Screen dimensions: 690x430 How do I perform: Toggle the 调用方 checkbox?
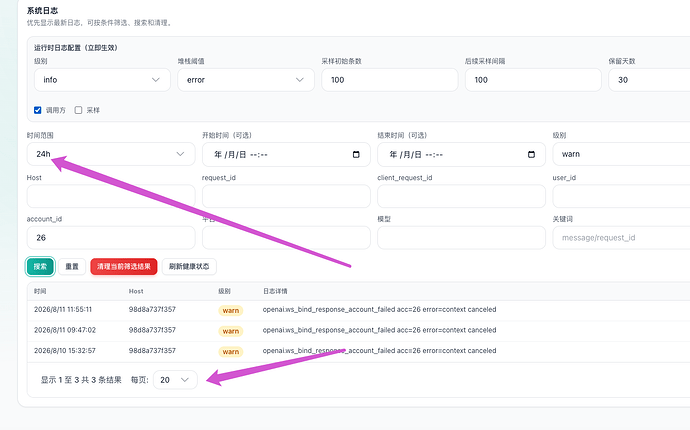pos(38,110)
